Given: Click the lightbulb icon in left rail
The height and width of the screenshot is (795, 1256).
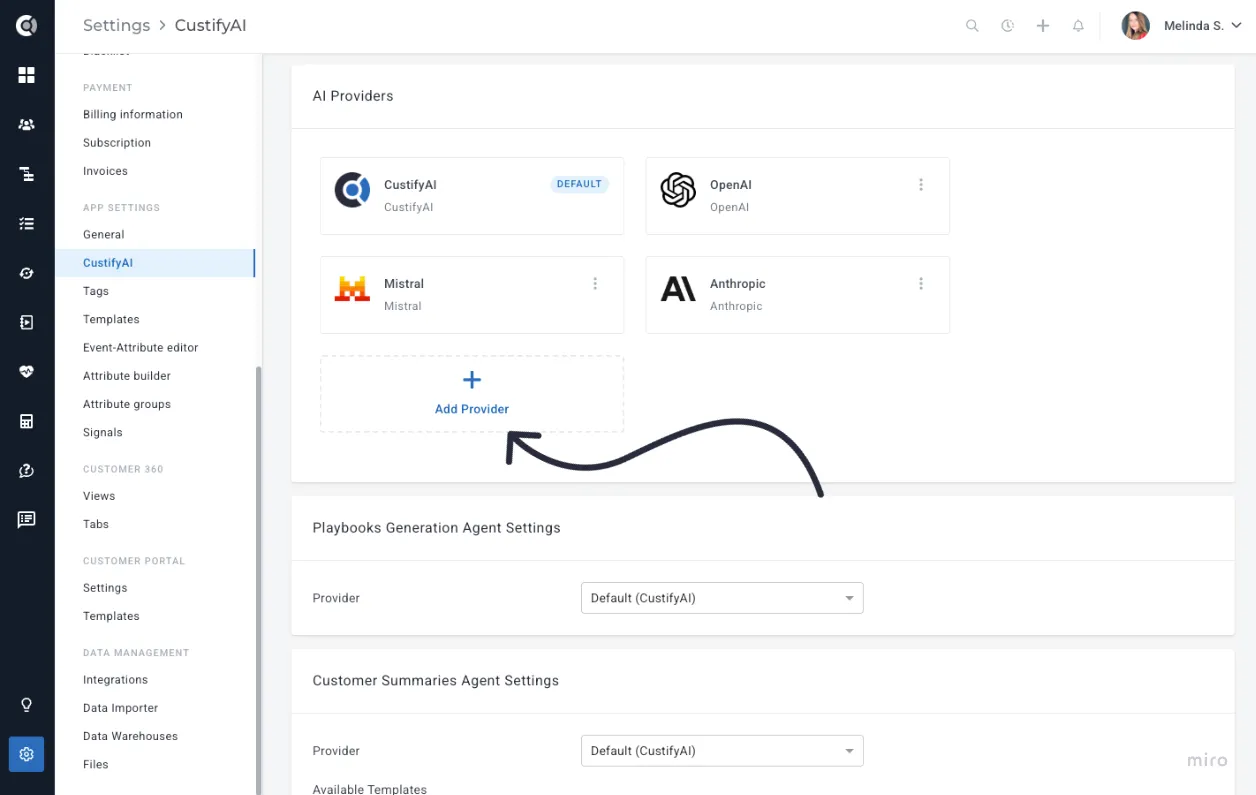Looking at the screenshot, I should coord(27,705).
